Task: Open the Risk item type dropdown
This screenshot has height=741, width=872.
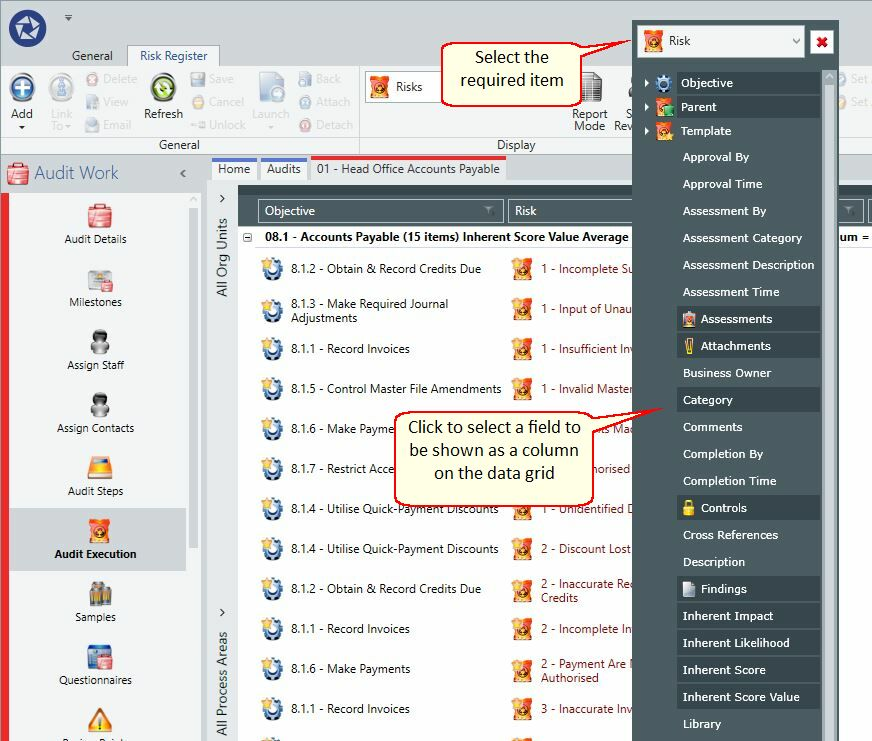Action: click(x=720, y=41)
